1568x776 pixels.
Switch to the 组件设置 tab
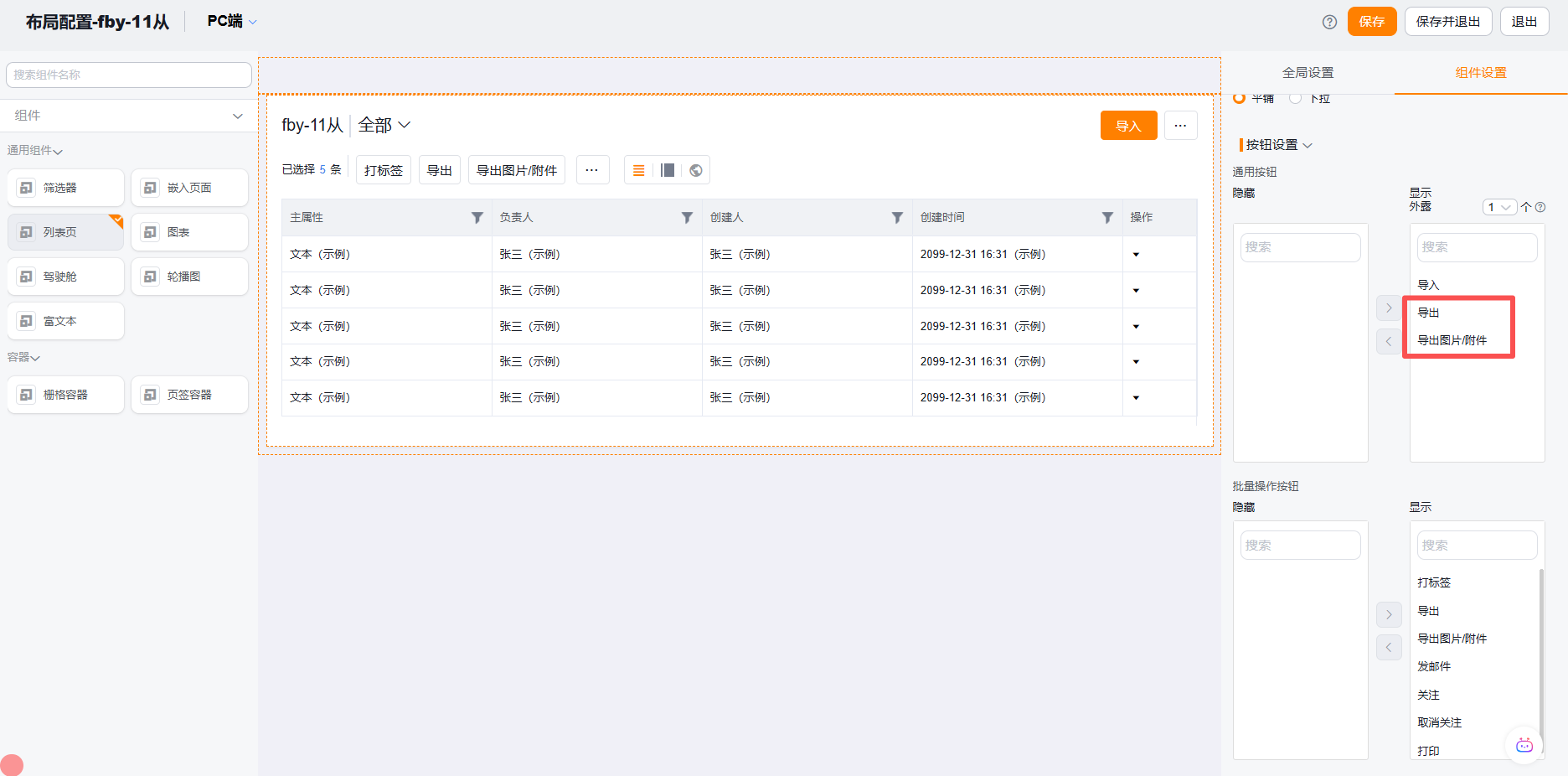tap(1480, 73)
